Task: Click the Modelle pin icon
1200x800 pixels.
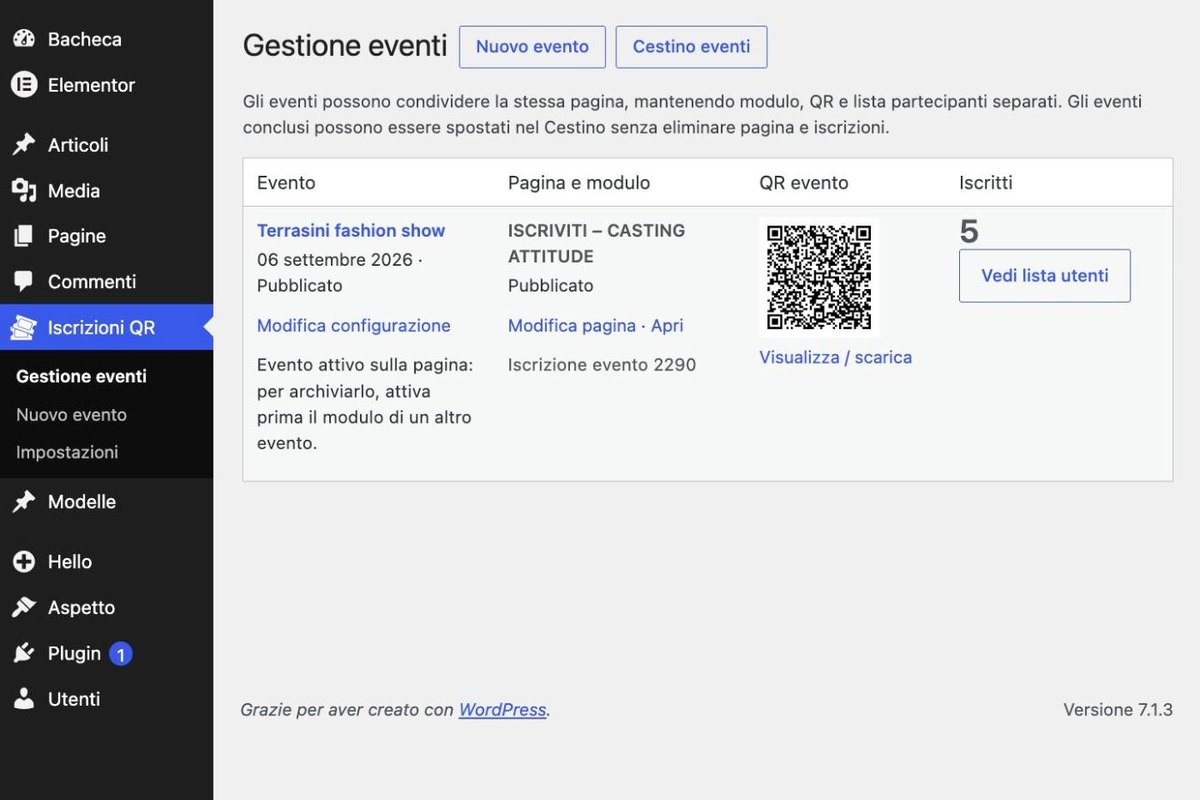Action: (24, 502)
